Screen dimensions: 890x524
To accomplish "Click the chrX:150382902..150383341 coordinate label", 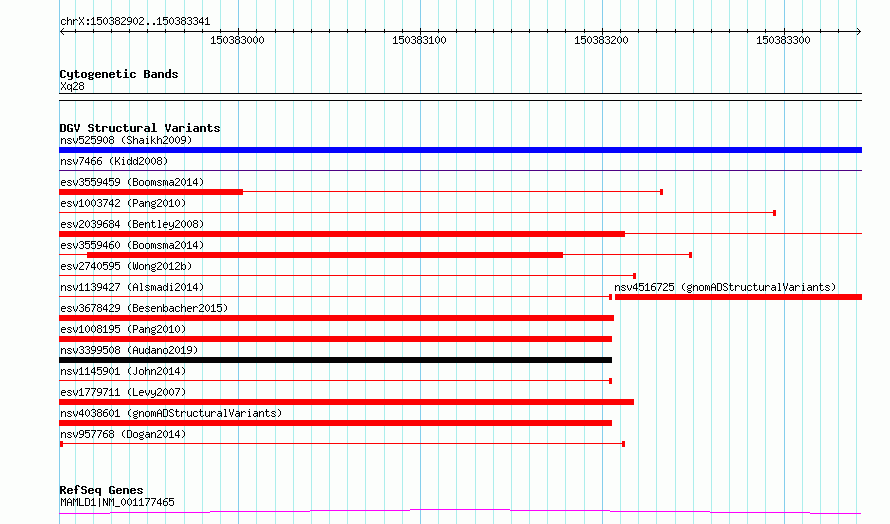I will 135,22.
